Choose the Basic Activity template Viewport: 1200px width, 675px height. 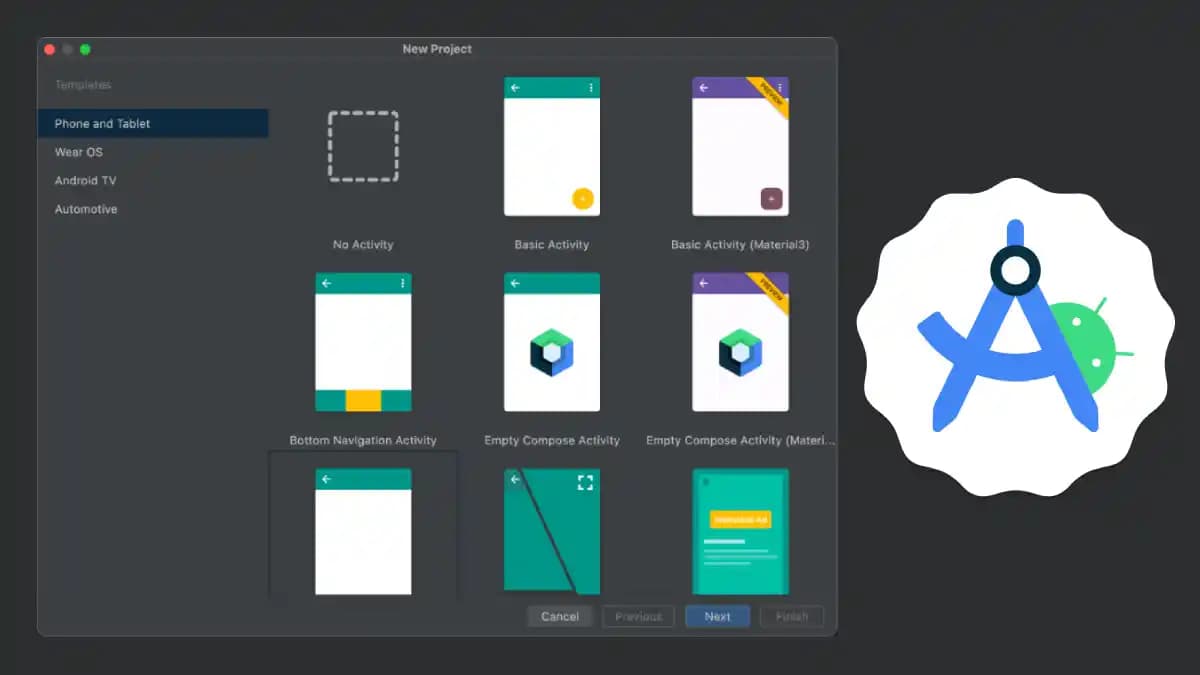tap(551, 146)
